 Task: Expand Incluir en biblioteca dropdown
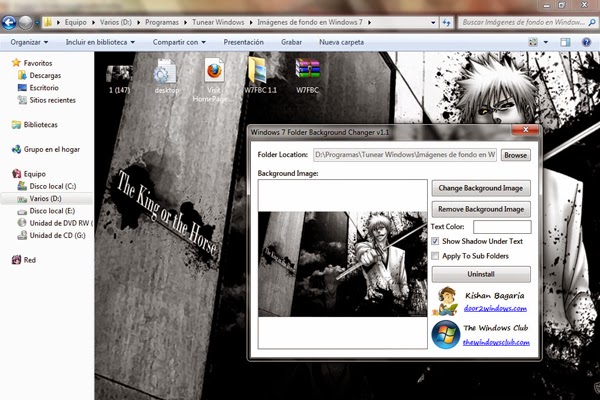coord(100,42)
